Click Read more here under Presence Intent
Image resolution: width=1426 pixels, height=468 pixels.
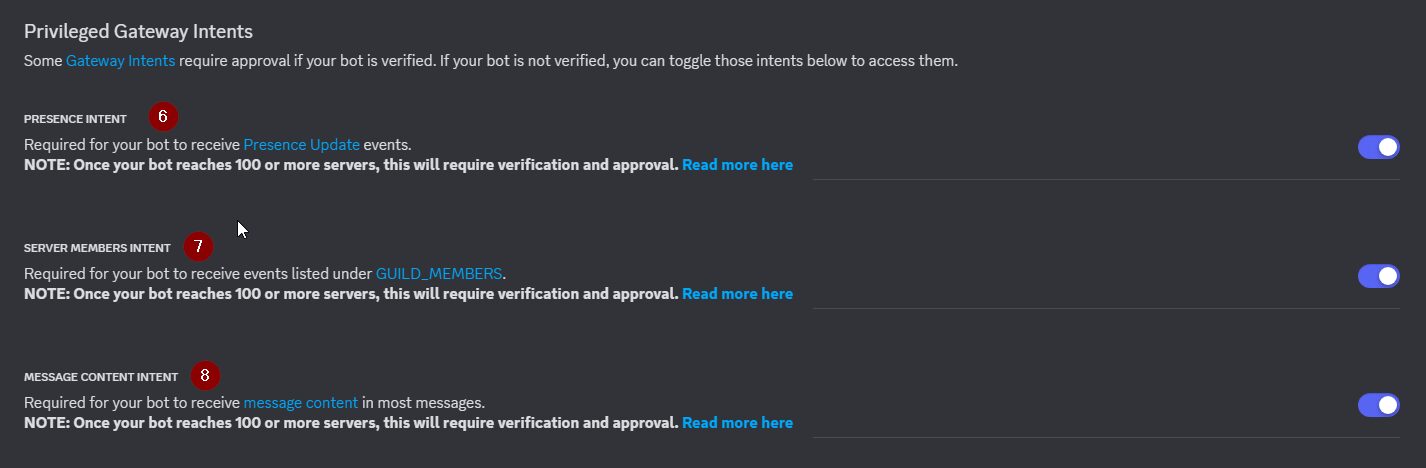[x=737, y=165]
